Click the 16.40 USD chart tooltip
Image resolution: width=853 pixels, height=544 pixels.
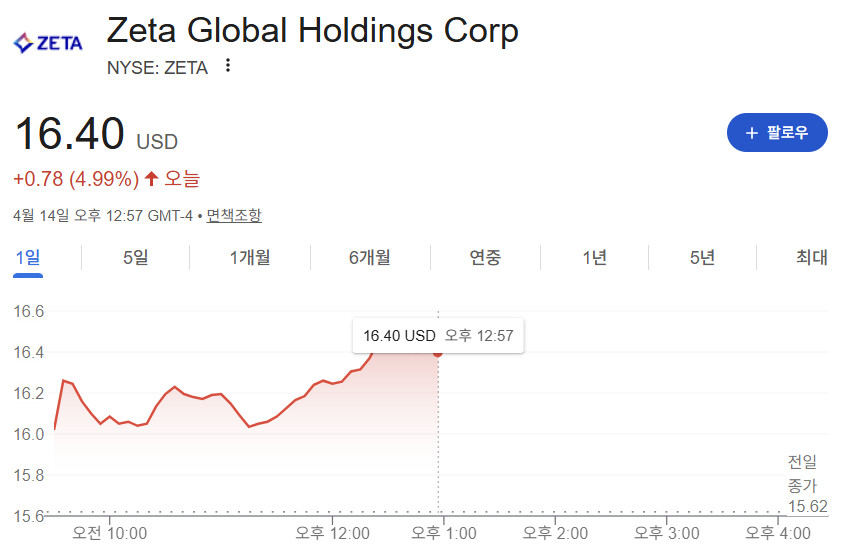click(438, 336)
